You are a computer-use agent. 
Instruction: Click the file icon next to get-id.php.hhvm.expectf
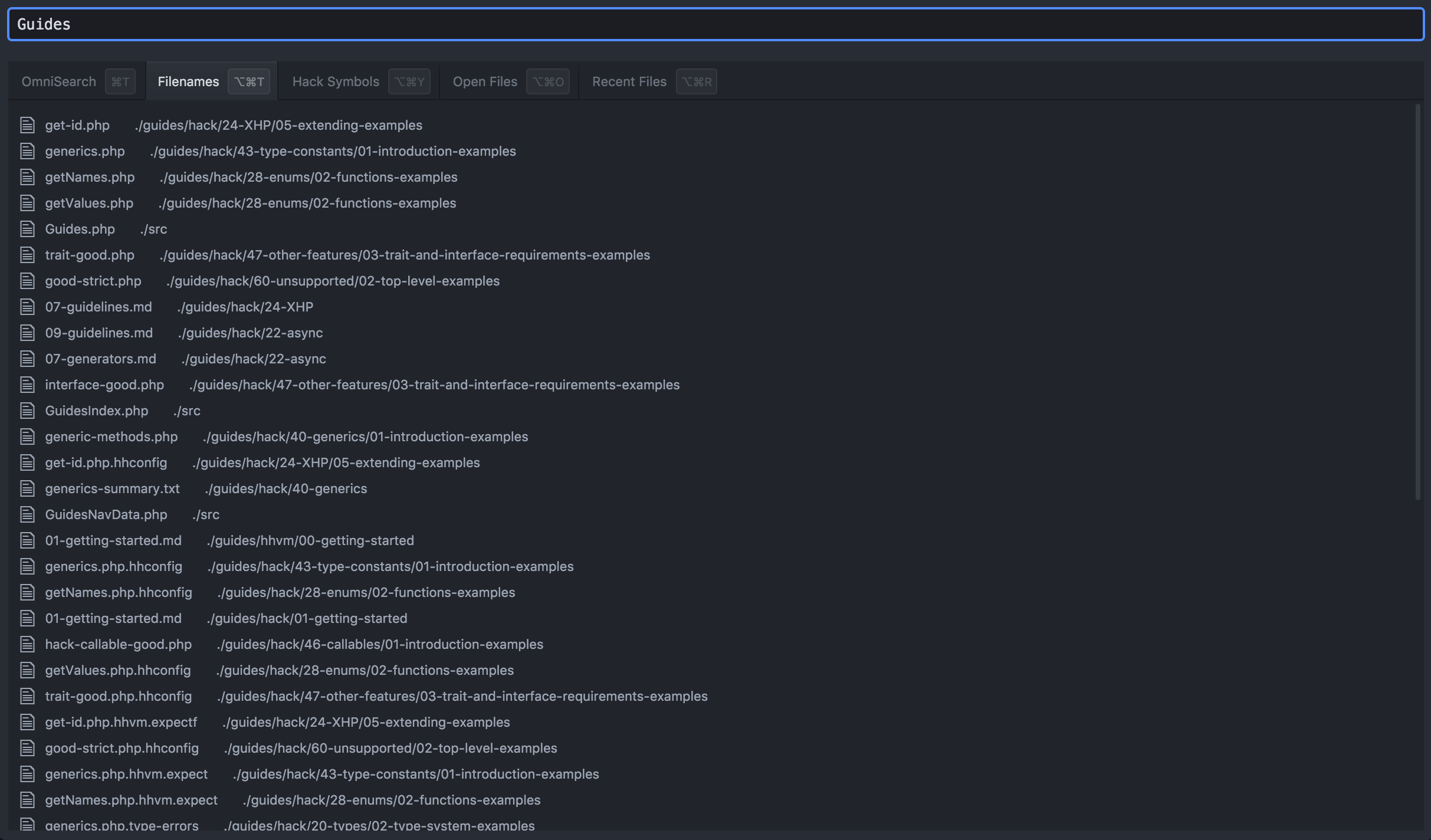pos(27,721)
